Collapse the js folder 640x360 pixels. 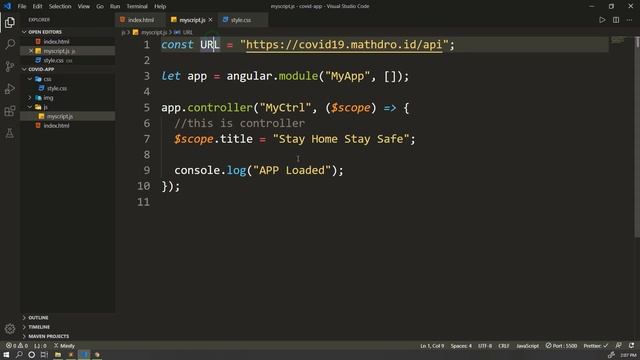[x=30, y=107]
